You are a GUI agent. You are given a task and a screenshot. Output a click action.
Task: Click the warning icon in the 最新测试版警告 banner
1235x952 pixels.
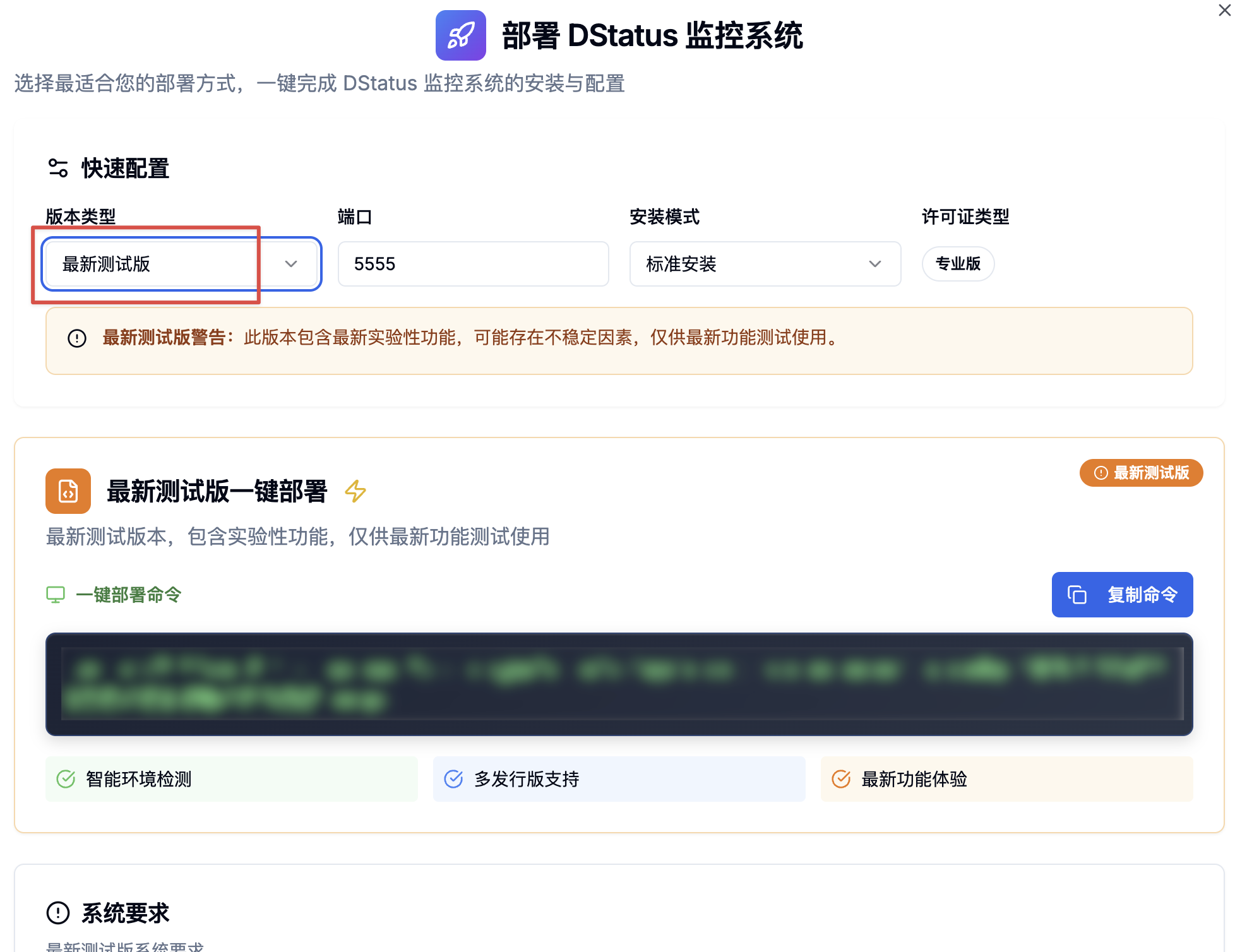click(x=76, y=339)
